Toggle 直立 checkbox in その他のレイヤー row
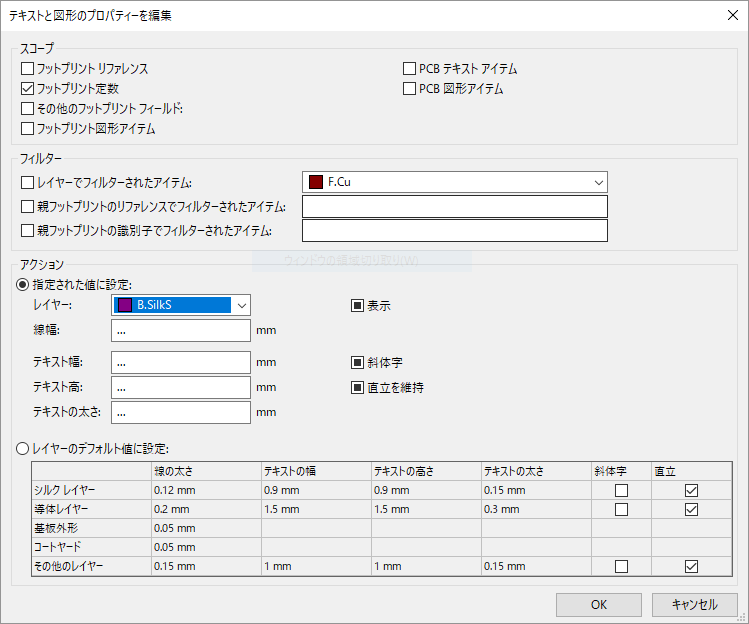The image size is (749, 624). coord(691,566)
